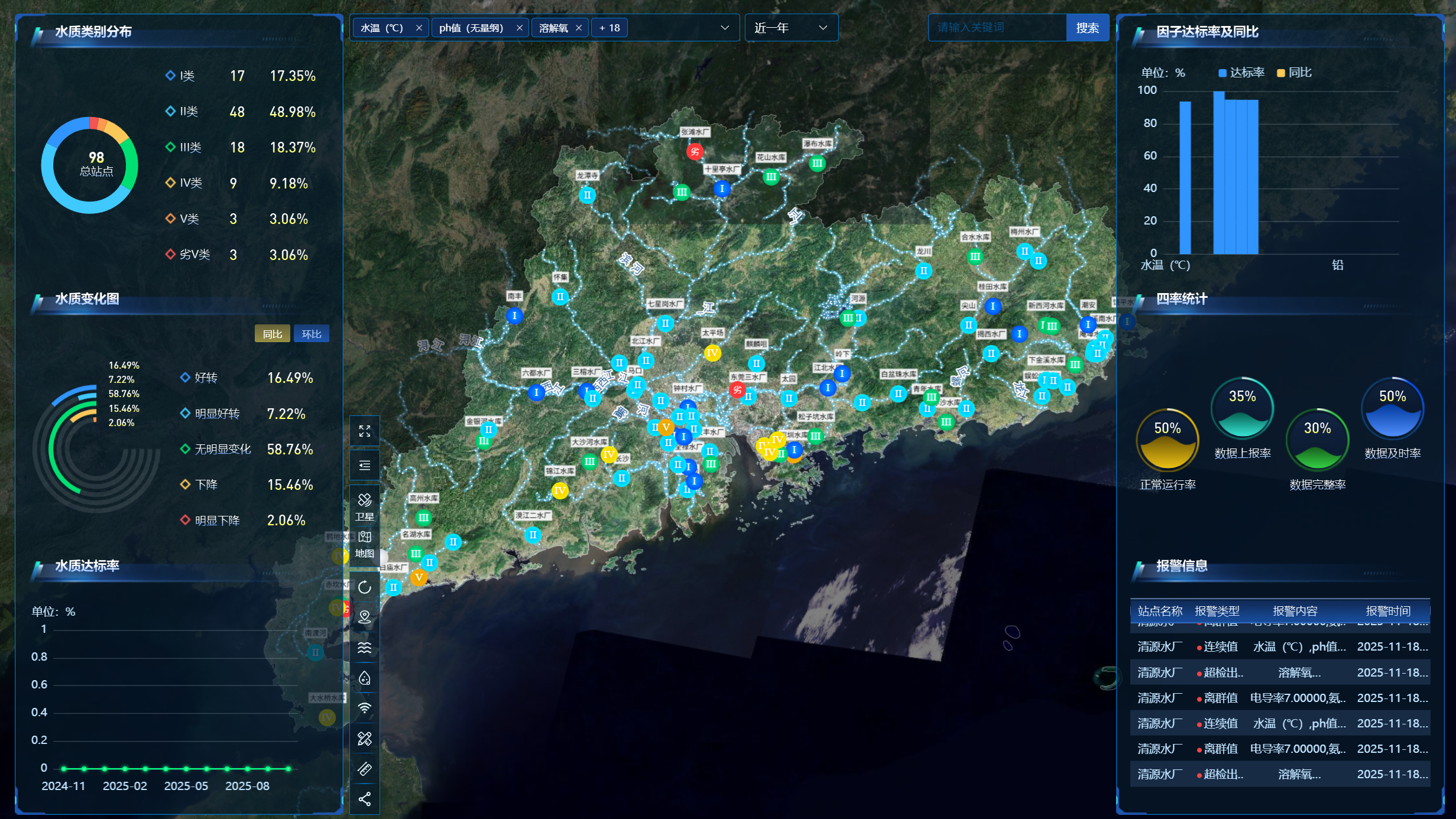1456x819 pixels.
Task: Expand the + 18 hidden tags
Action: point(609,28)
